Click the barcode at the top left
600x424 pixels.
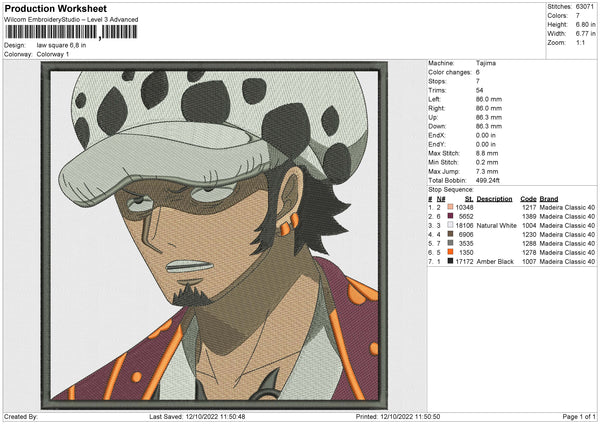pos(71,32)
